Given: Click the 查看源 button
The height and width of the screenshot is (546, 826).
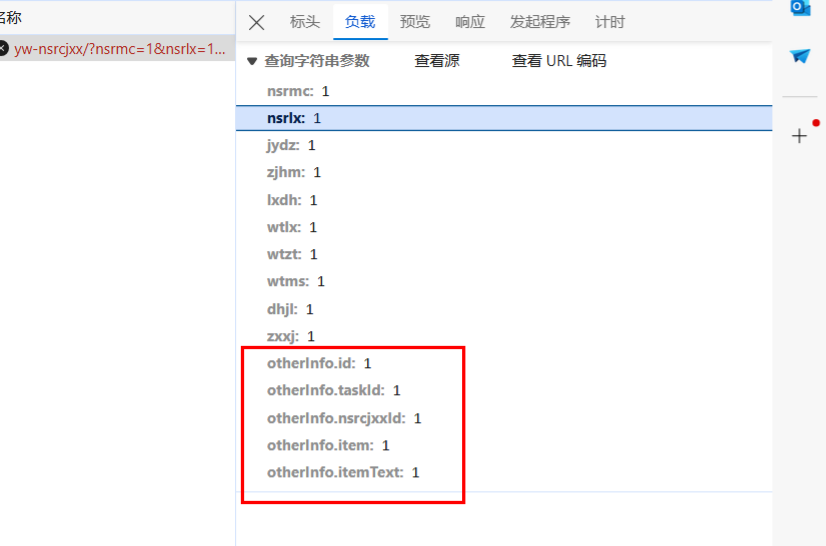Looking at the screenshot, I should (437, 61).
